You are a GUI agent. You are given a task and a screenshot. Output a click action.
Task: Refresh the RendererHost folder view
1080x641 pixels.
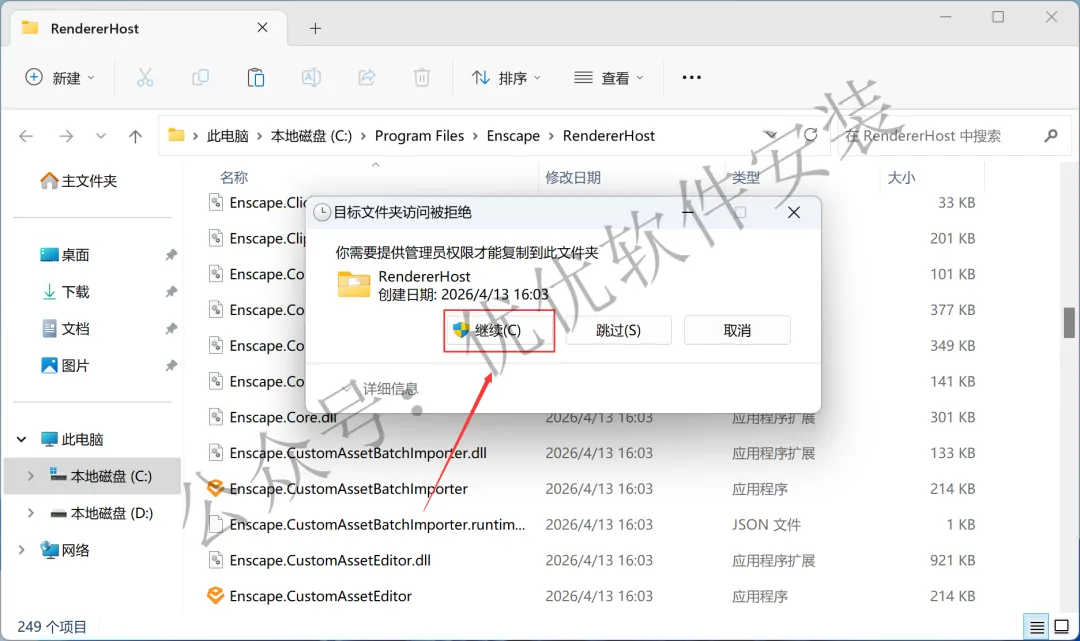pos(811,135)
